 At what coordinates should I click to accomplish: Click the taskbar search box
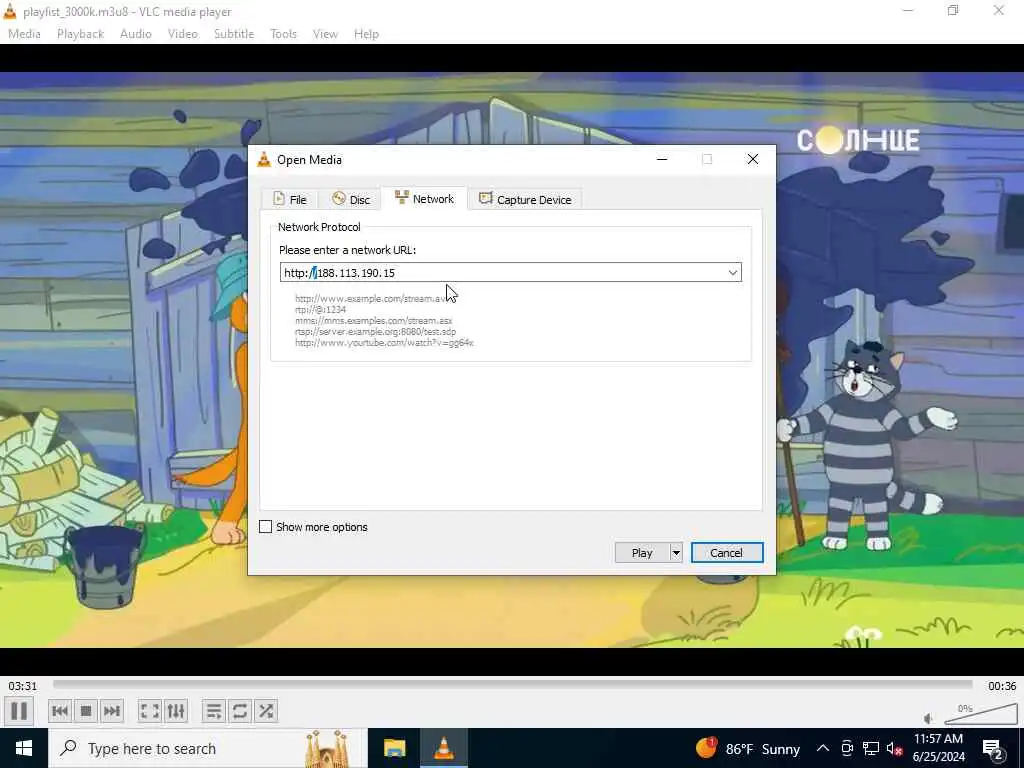(x=207, y=748)
